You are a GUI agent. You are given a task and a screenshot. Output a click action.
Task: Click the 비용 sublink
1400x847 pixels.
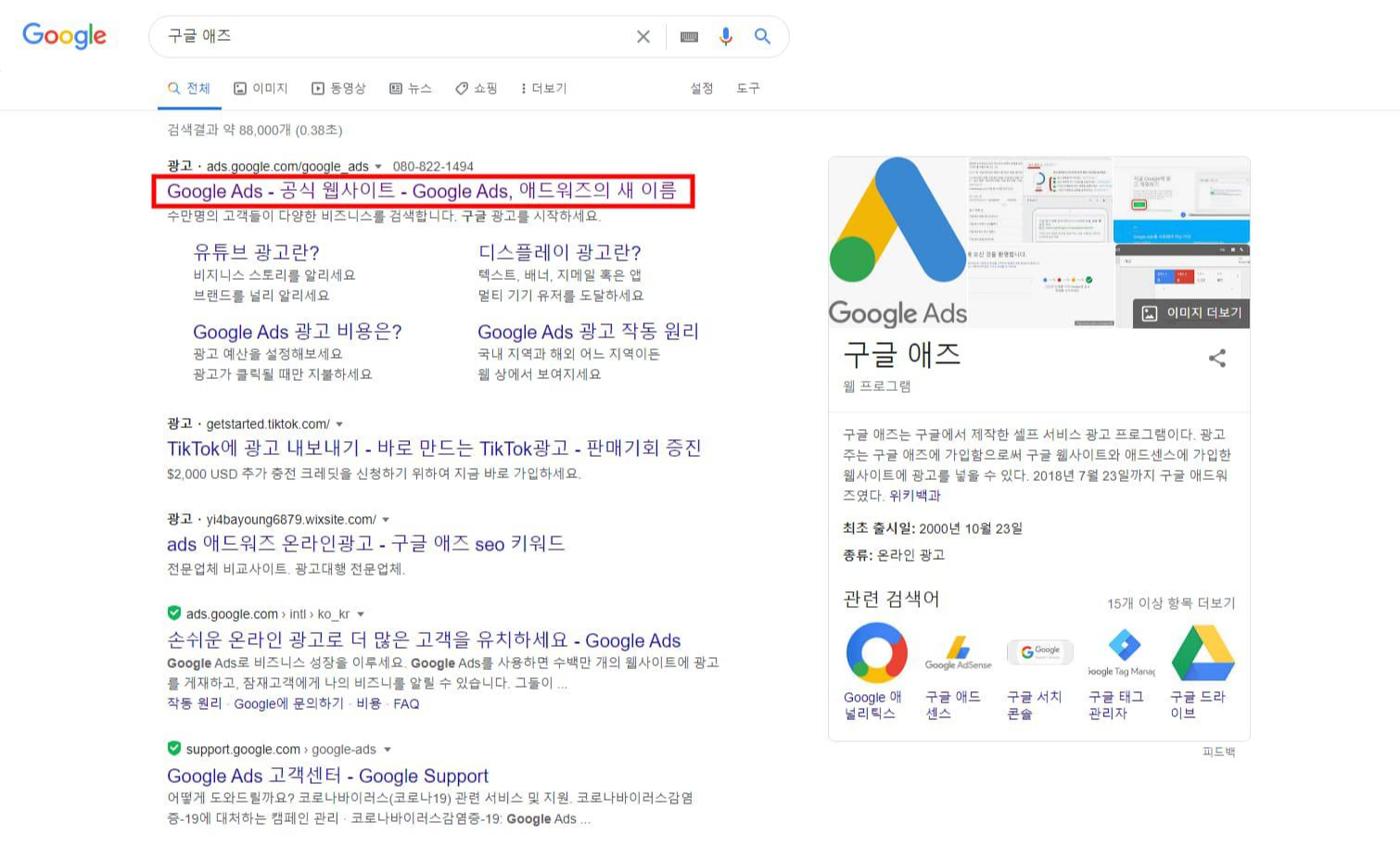point(369,703)
